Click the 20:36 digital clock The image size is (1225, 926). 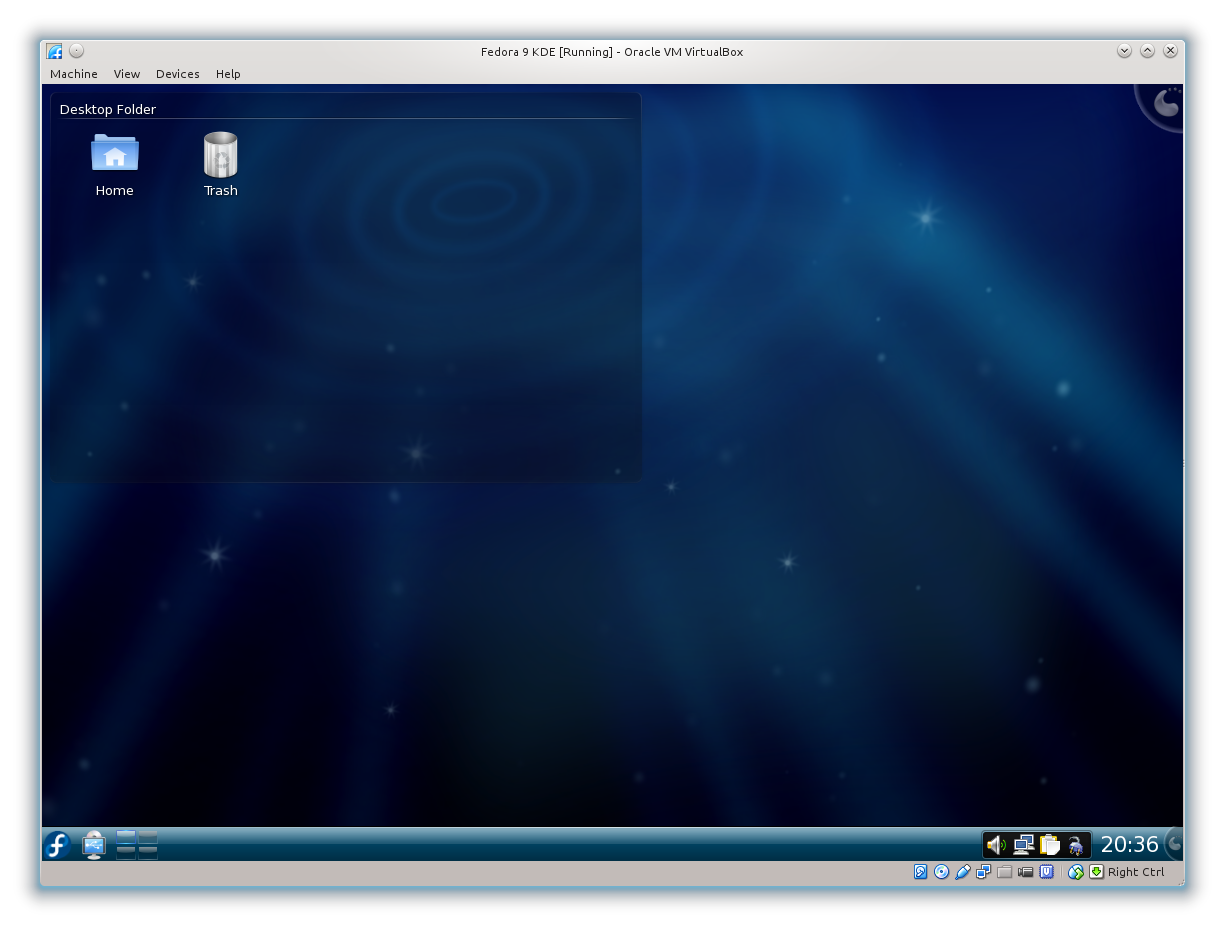coord(1129,845)
